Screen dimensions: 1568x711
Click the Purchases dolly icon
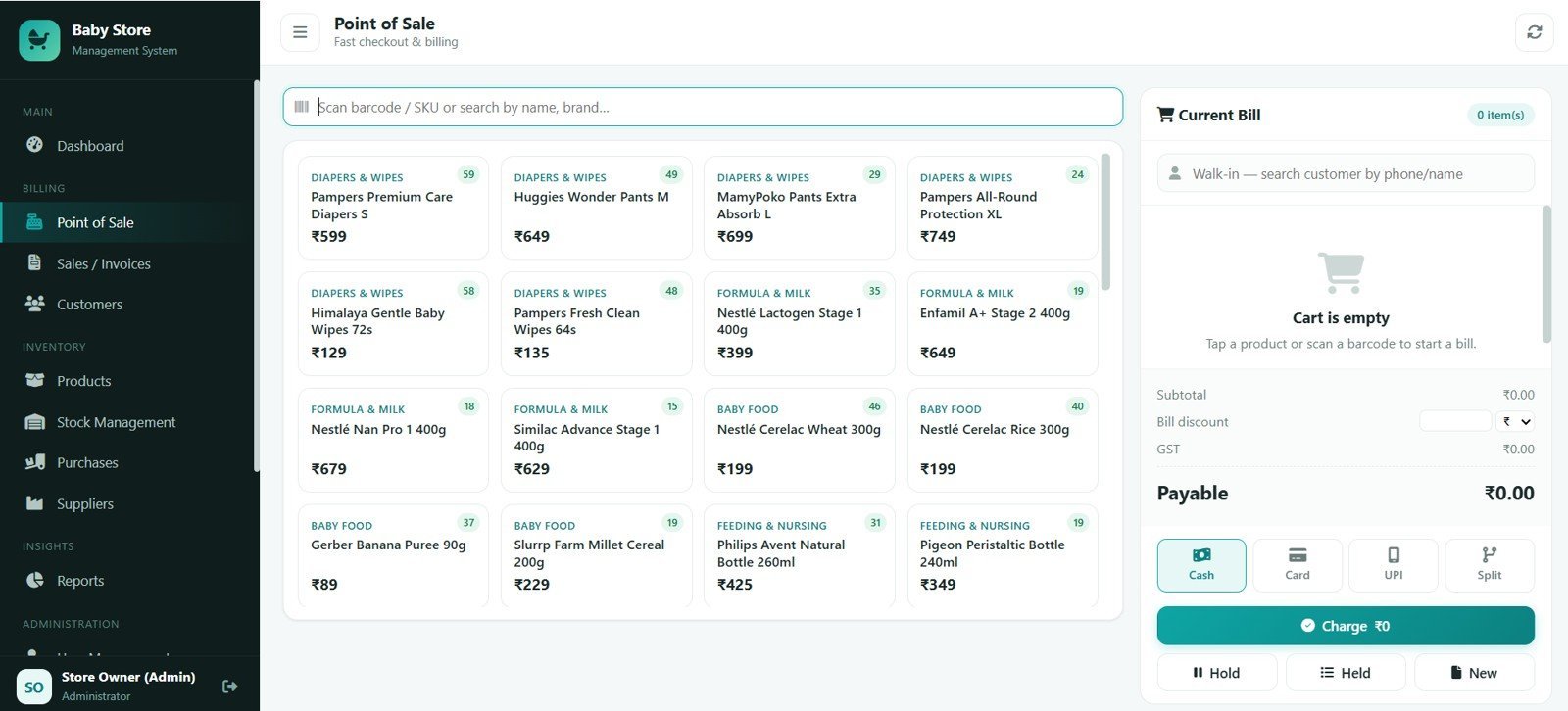[x=34, y=462]
